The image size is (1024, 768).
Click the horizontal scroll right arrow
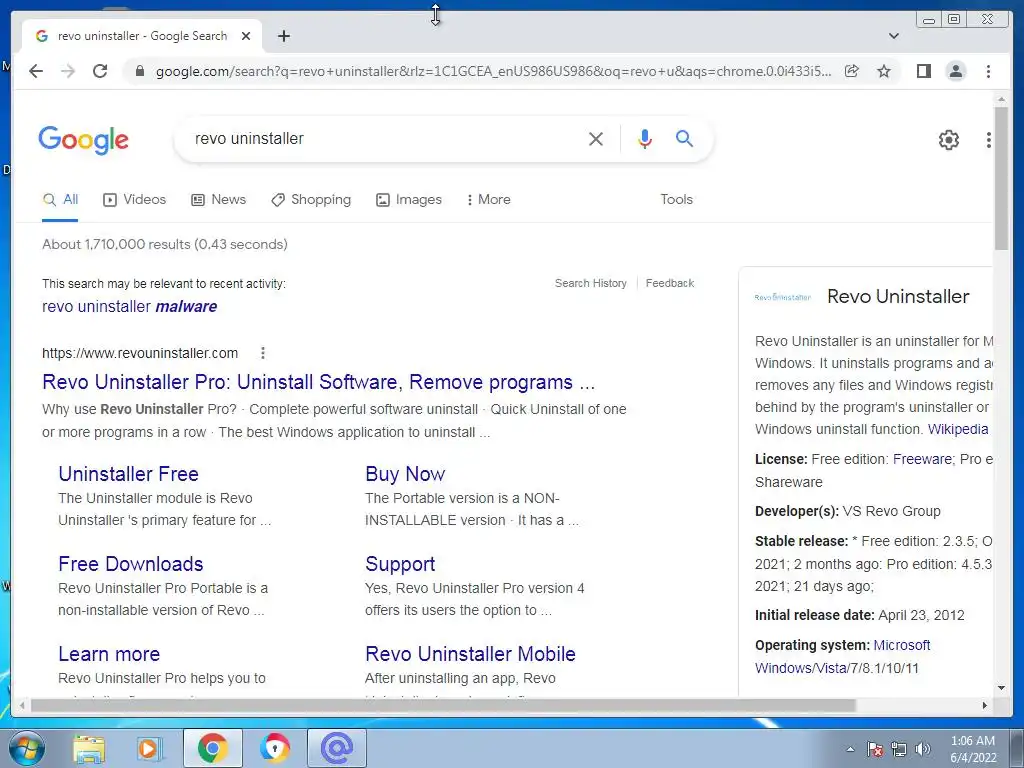click(985, 705)
